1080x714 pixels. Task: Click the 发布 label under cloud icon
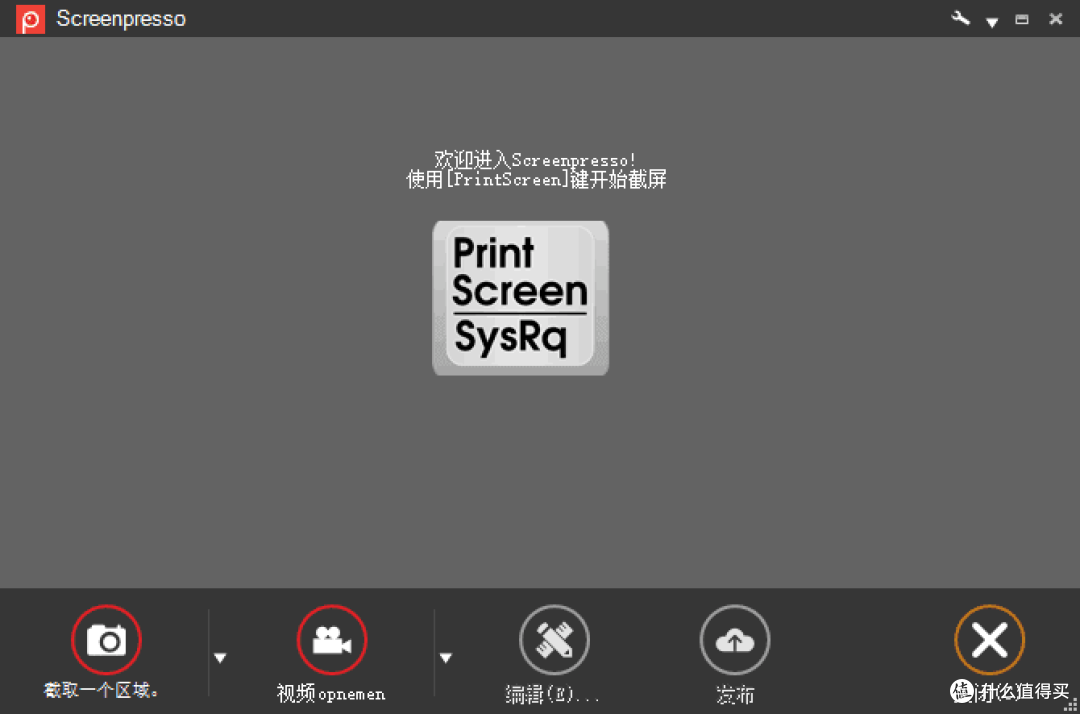pyautogui.click(x=735, y=694)
